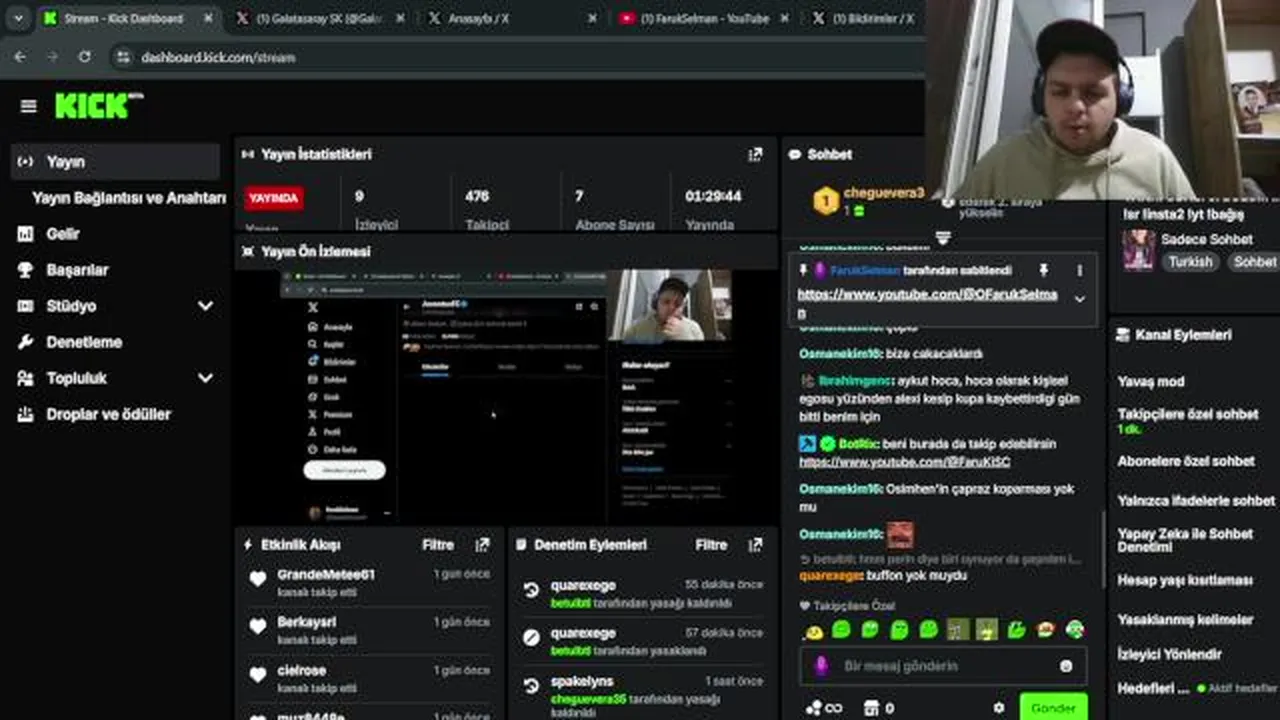Toggle Takipçilere özel sohbet

click(x=1188, y=414)
